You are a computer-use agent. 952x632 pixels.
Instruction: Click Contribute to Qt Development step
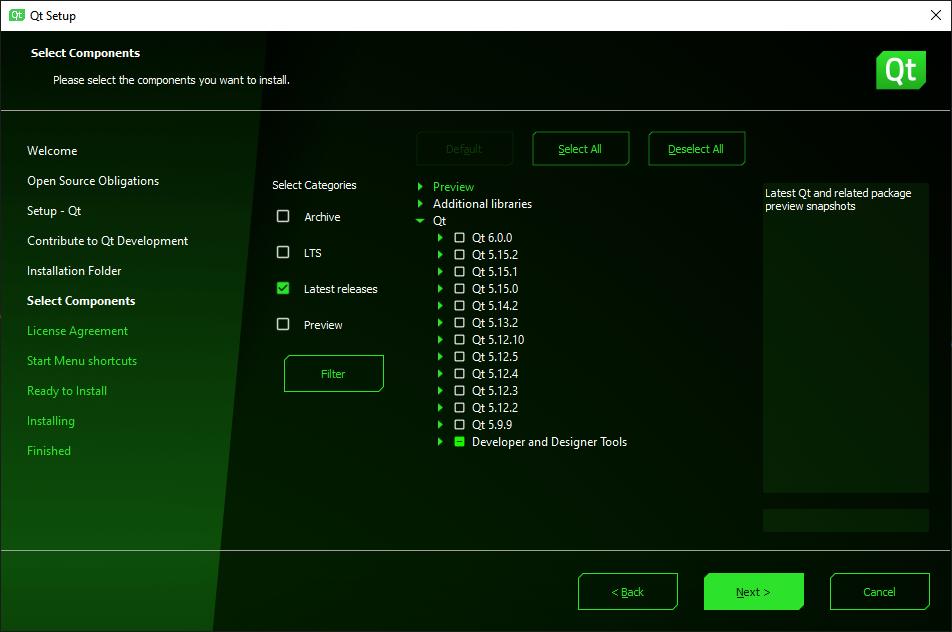click(x=107, y=240)
